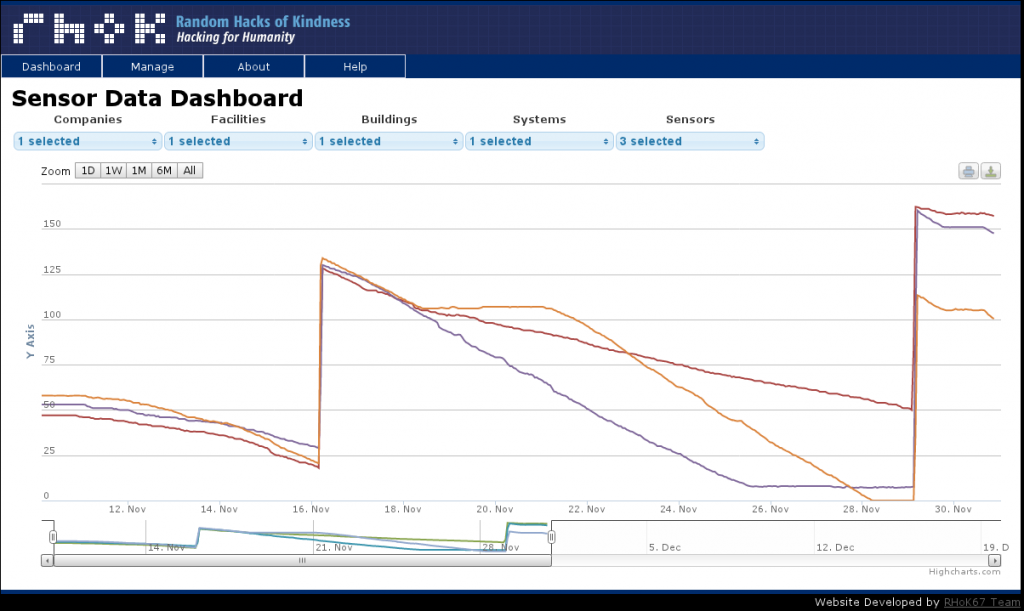Click the horizontal scrollbar thumb
1024x611 pixels.
pyautogui.click(x=302, y=561)
